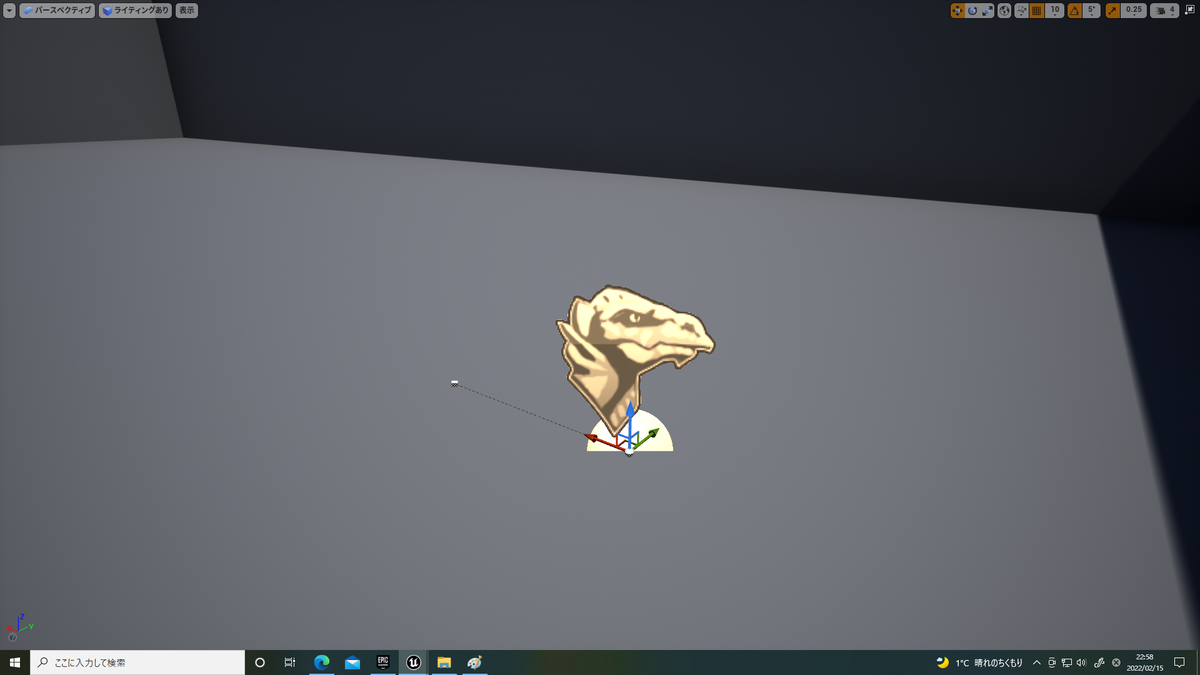Toggle grid snapping on or off
Screen dimensions: 1200x675
(x=1036, y=9)
